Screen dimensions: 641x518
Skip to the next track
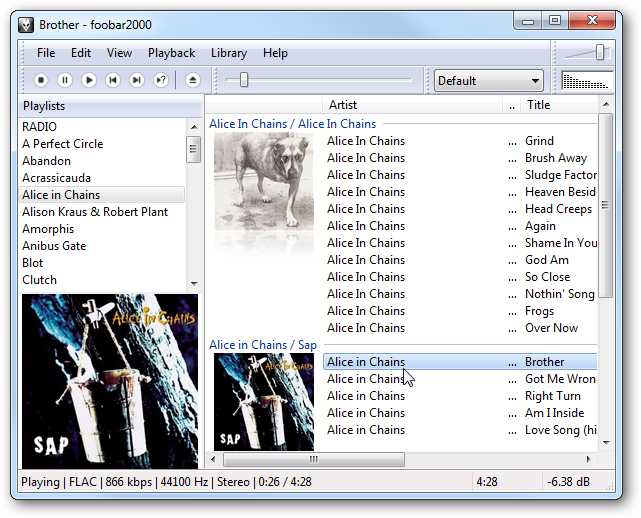tap(137, 80)
